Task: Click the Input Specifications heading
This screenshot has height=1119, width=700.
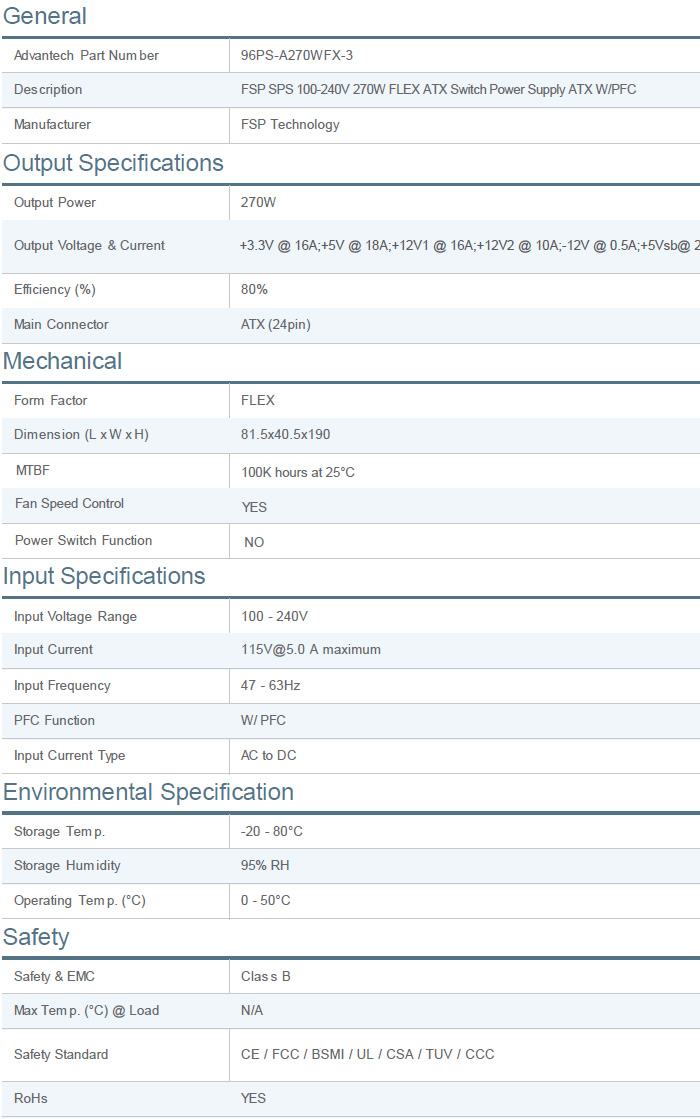Action: click(x=104, y=576)
